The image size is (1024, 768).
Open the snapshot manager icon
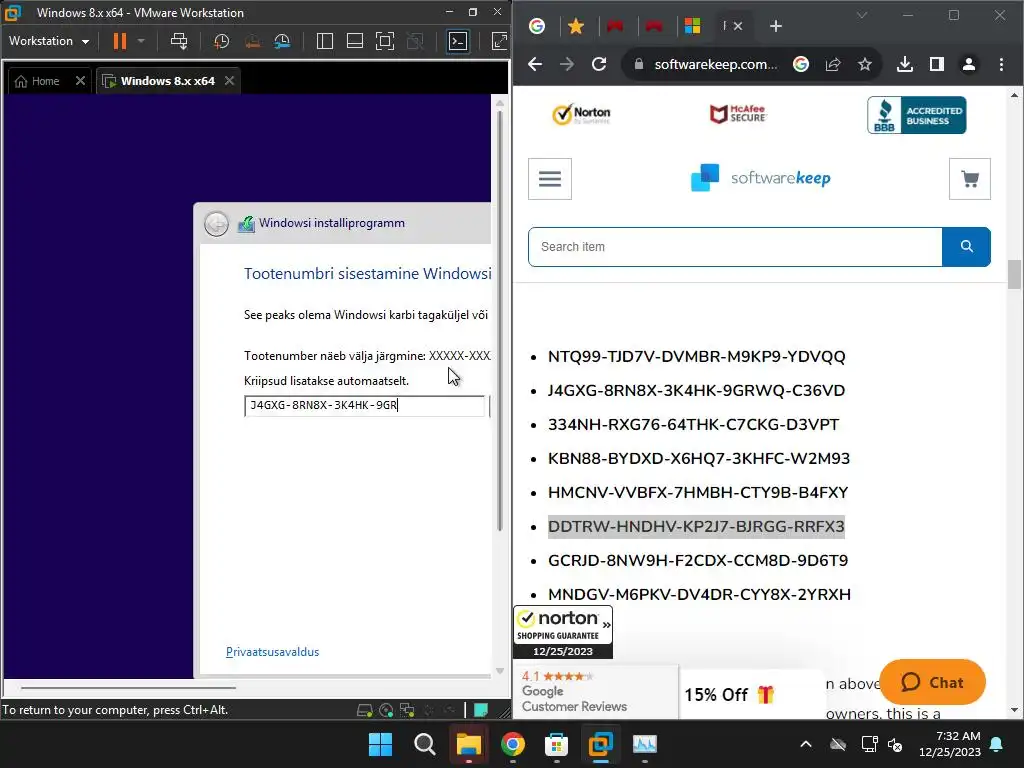point(282,41)
